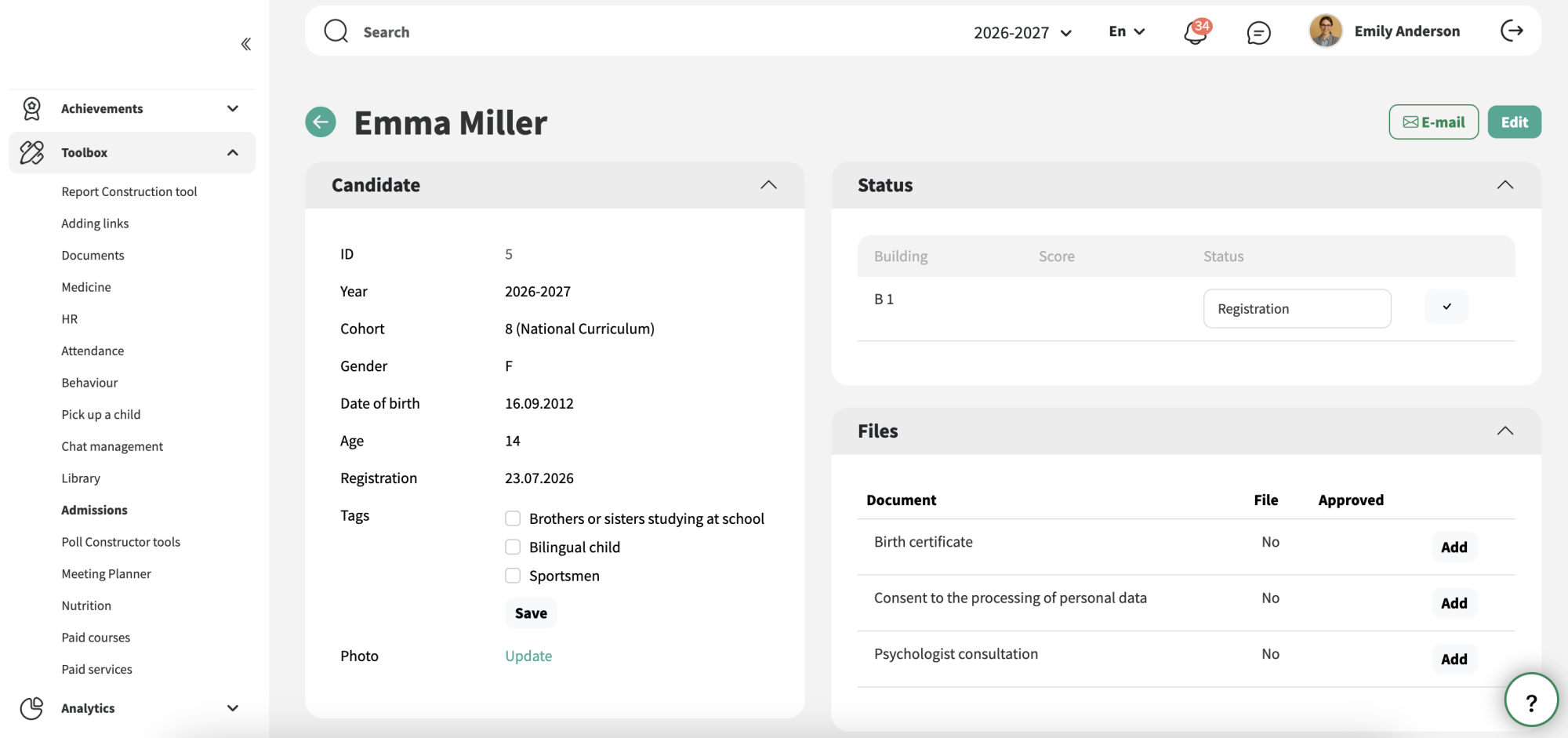Confirm status with the checkmark button
1568x738 pixels.
click(x=1446, y=307)
